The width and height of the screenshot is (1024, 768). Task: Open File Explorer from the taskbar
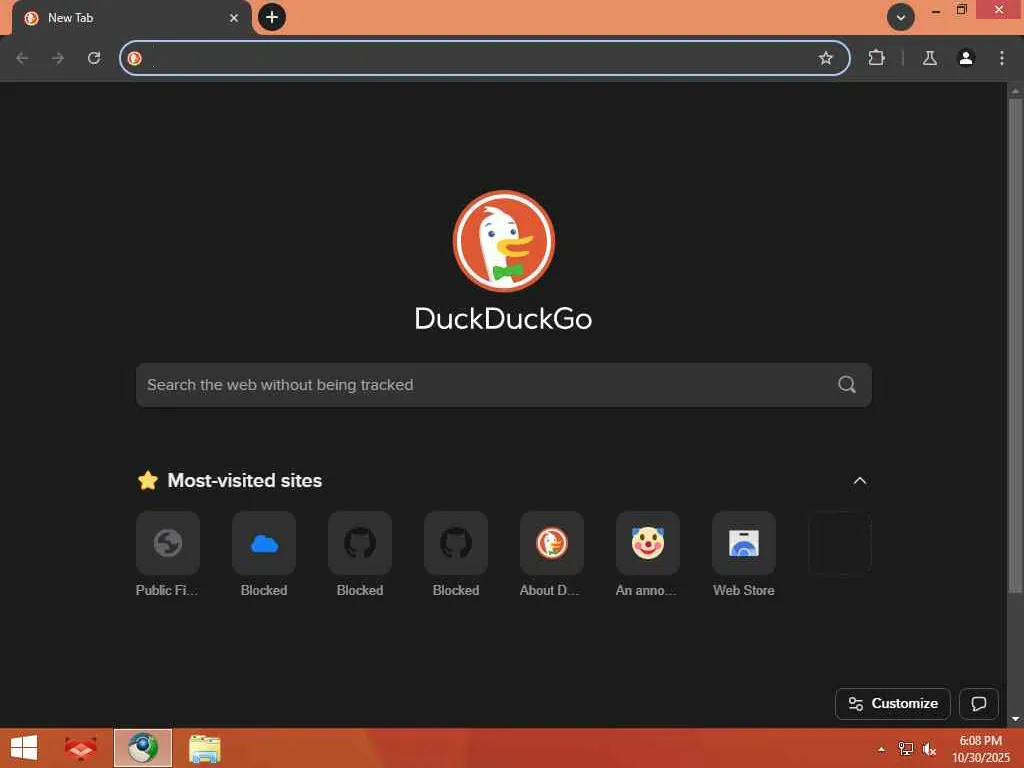coord(204,748)
